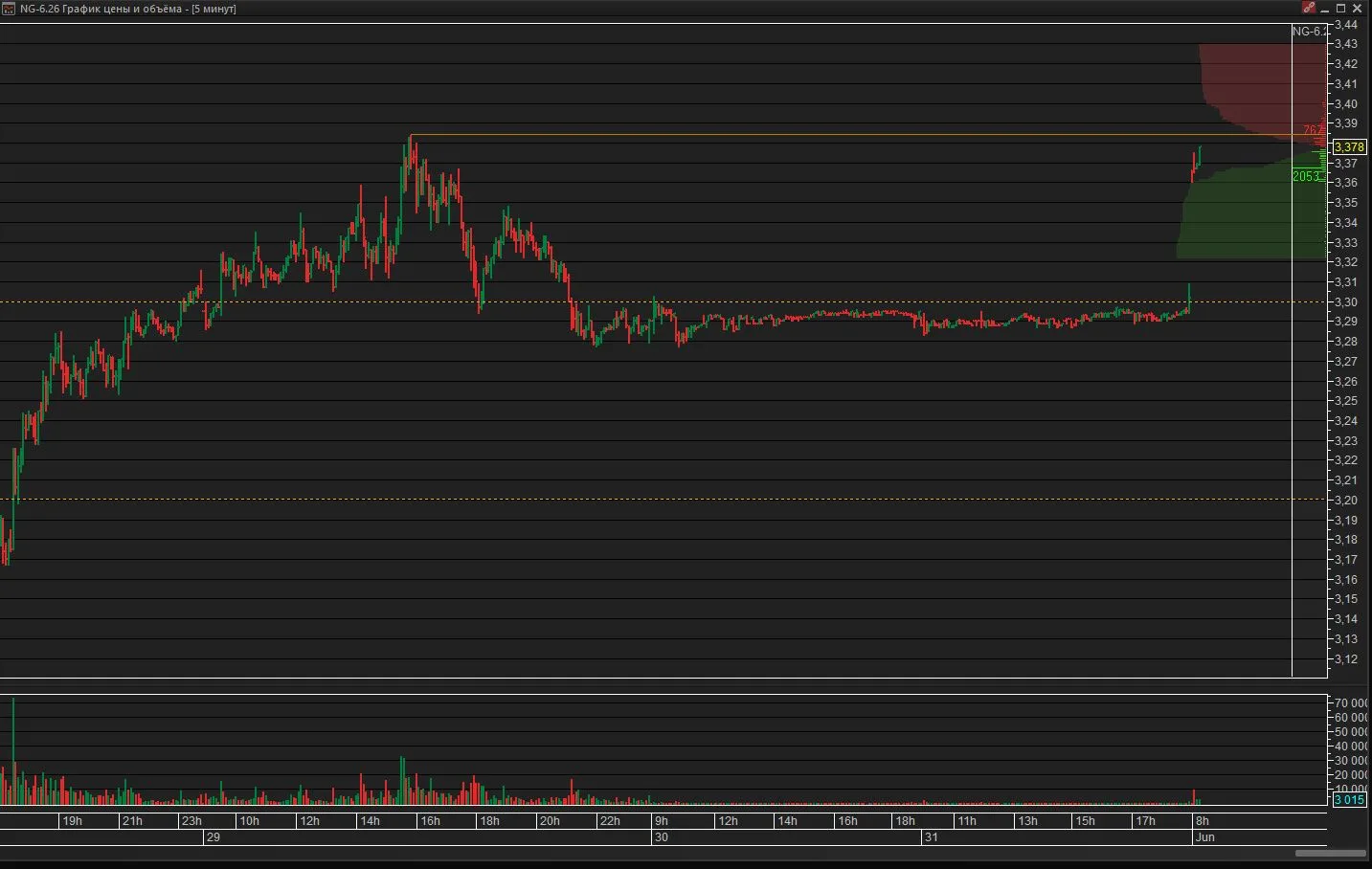The image size is (1372, 869).
Task: Click the 15h time axis label
Action: pyautogui.click(x=1085, y=821)
